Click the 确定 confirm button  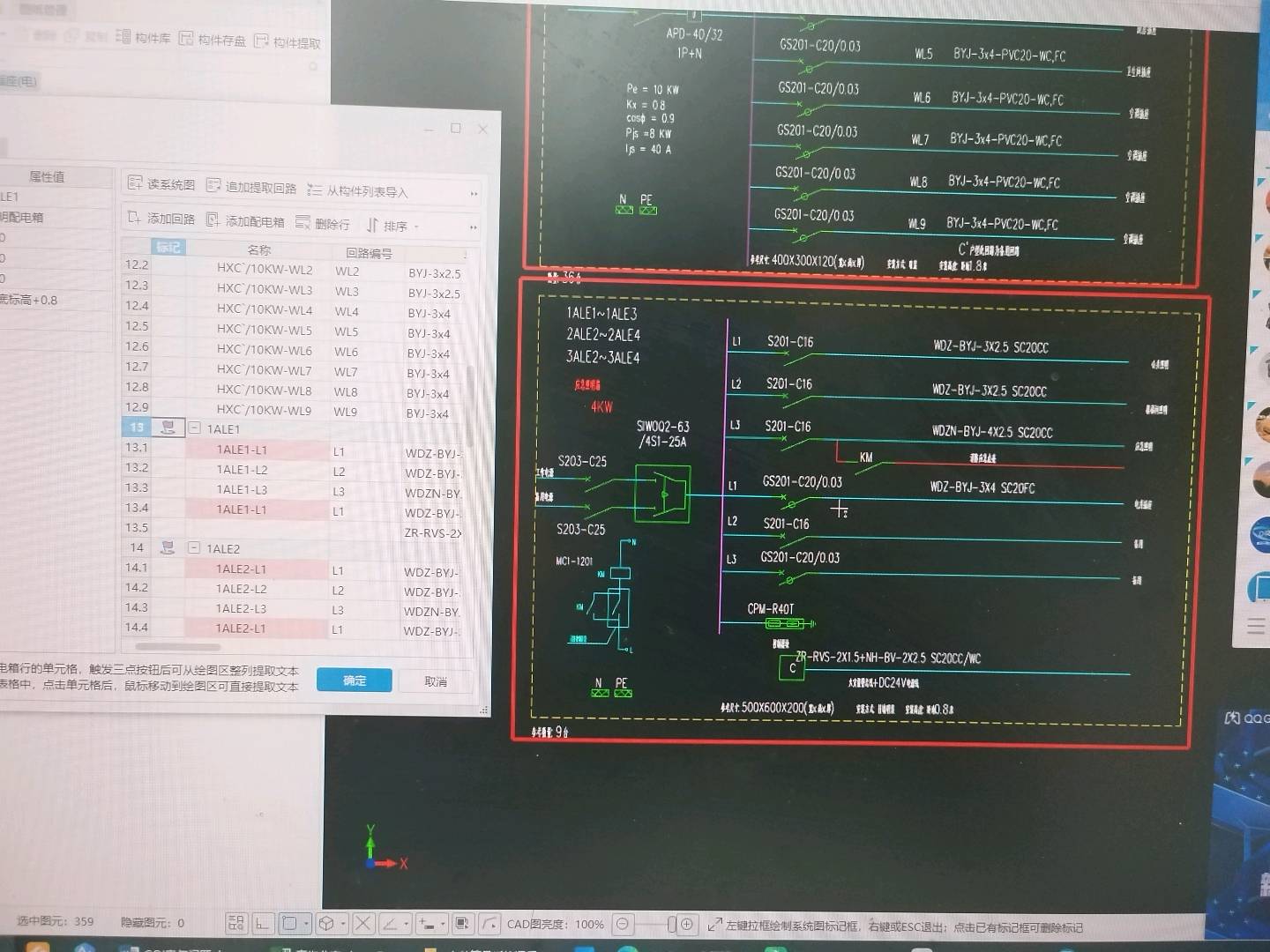[x=355, y=680]
